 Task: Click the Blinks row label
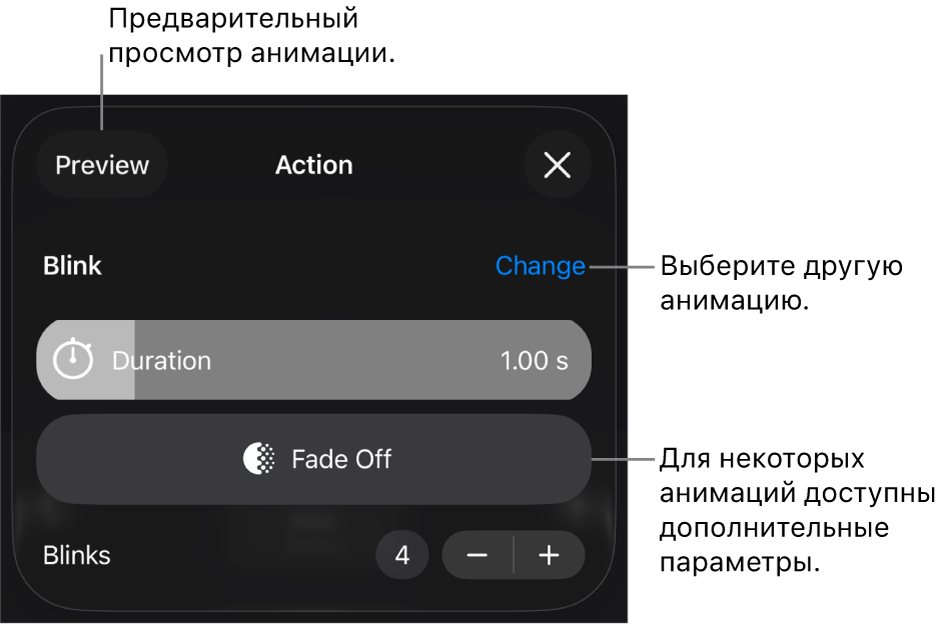pyautogui.click(x=77, y=555)
